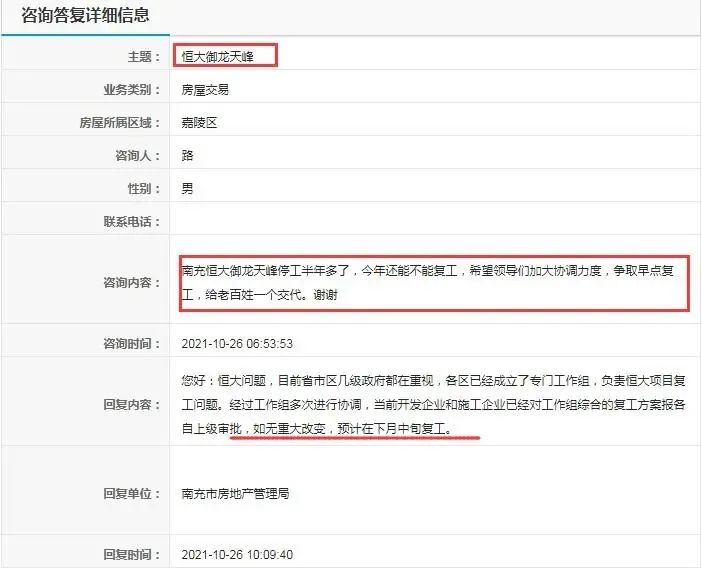
Task: Click the 回复内容 label
Action: pyautogui.click(x=132, y=405)
